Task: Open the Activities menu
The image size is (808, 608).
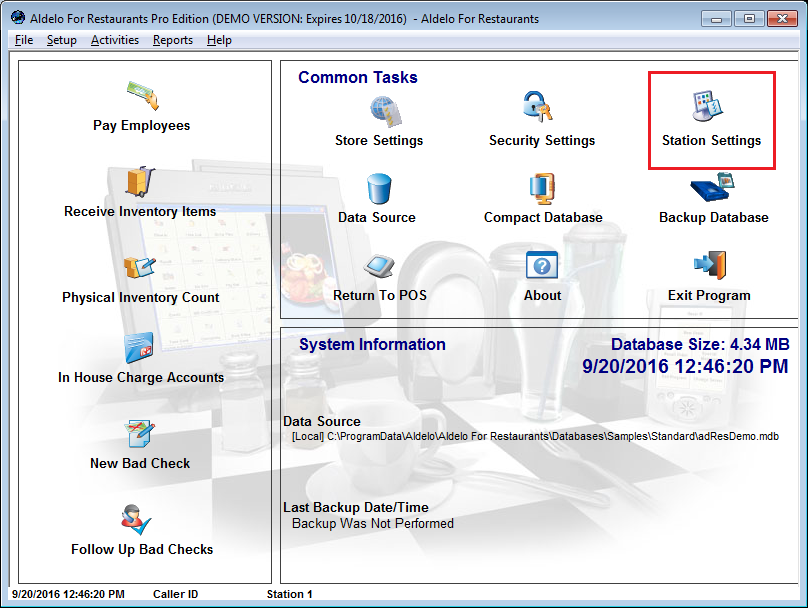Action: click(x=115, y=40)
